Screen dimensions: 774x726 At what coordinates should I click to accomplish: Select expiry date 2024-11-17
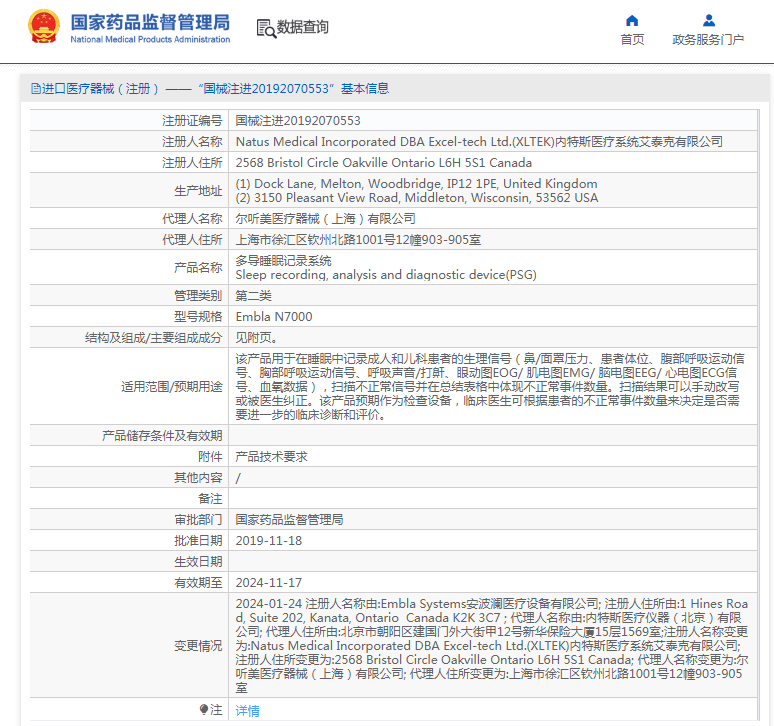click(x=269, y=583)
